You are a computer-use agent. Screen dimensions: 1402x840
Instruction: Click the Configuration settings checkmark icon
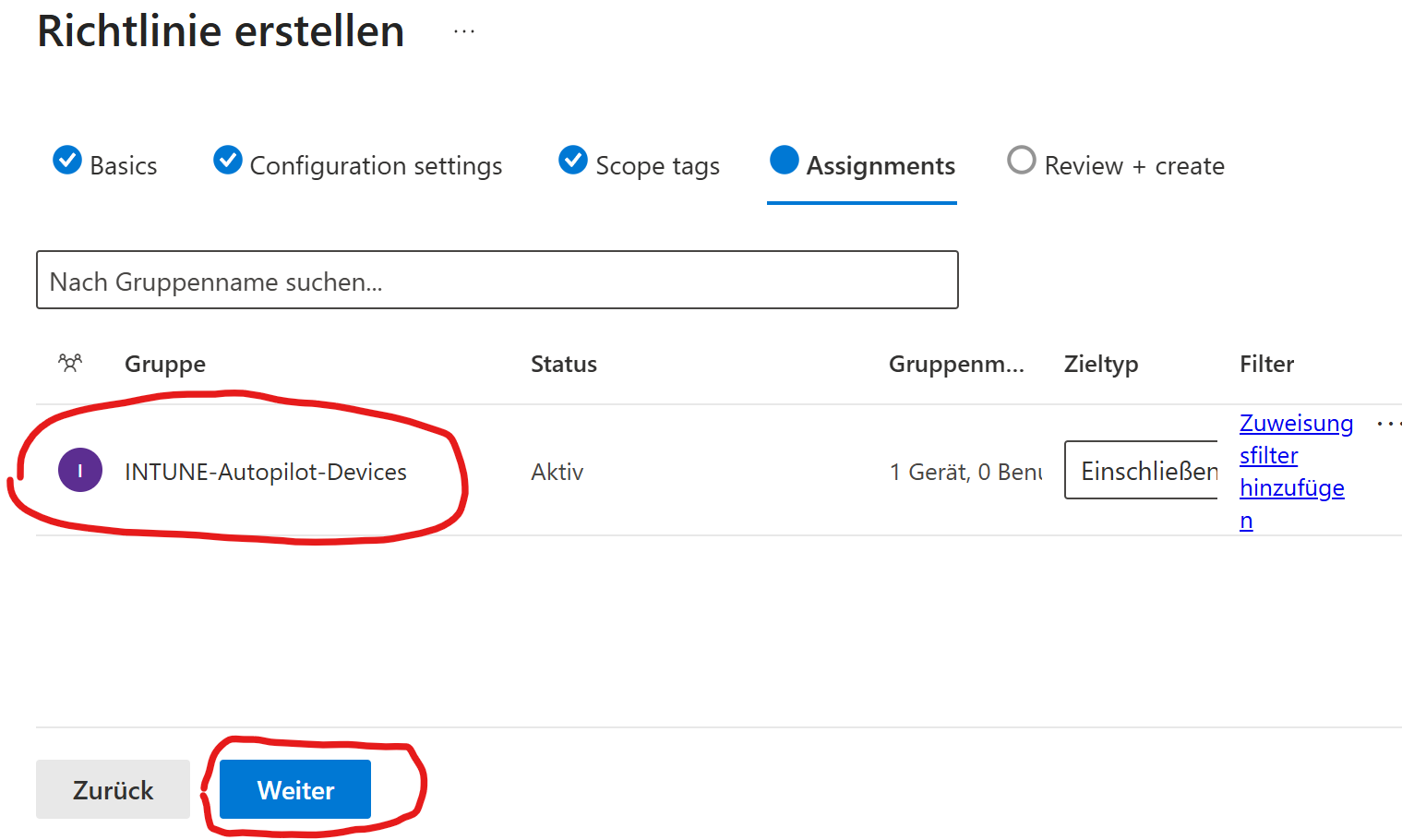pyautogui.click(x=228, y=161)
